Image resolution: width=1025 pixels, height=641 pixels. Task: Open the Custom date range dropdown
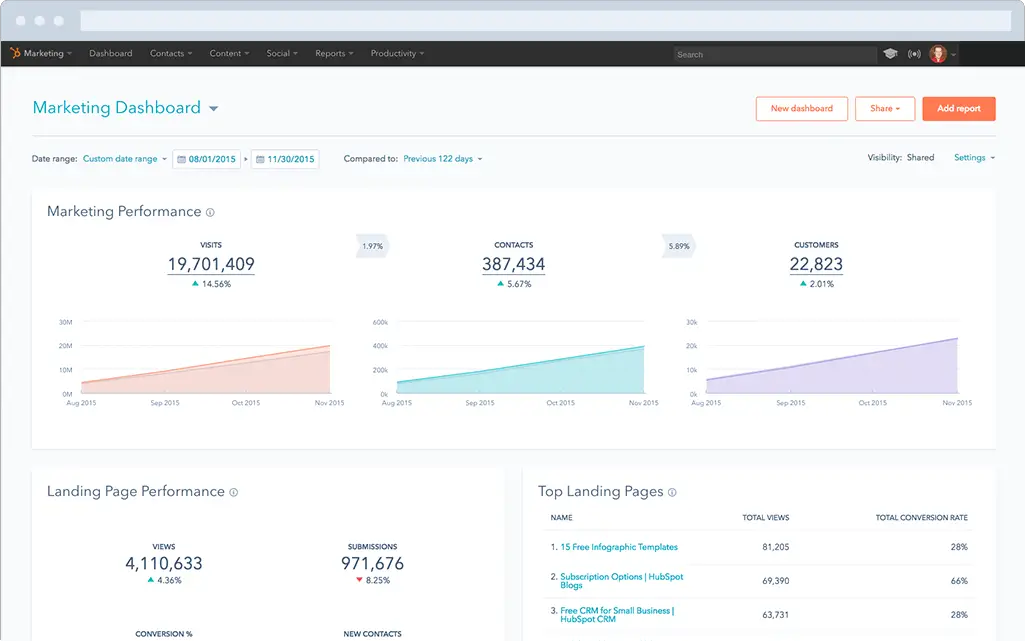tap(125, 159)
